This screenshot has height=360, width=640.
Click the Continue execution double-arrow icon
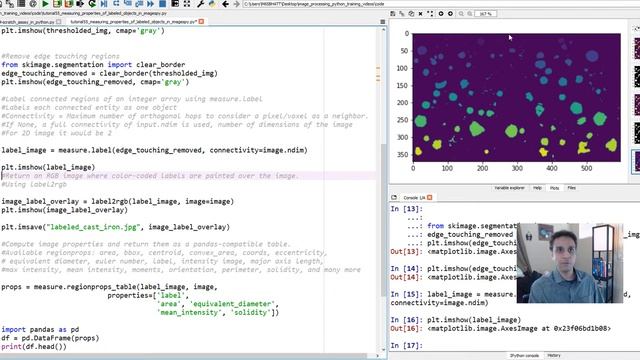pyautogui.click(x=151, y=4)
